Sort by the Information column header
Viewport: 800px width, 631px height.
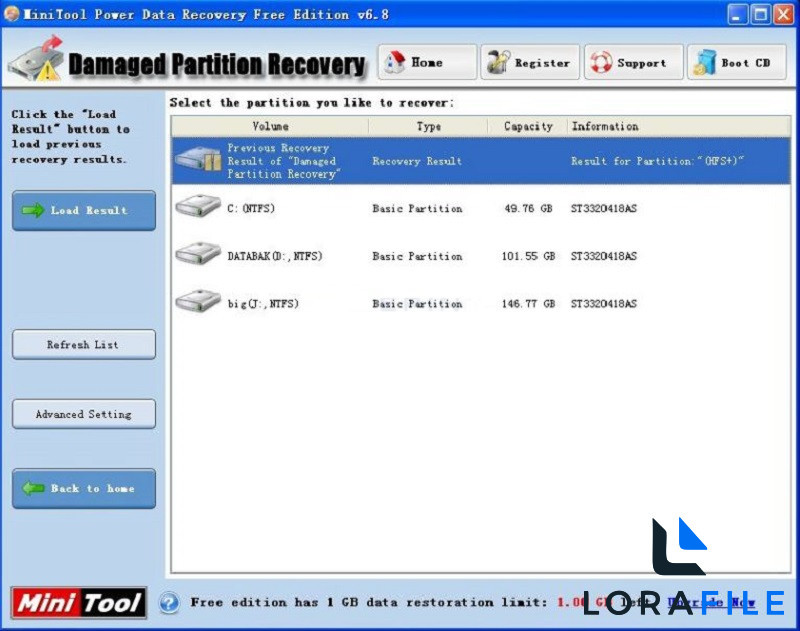point(679,126)
